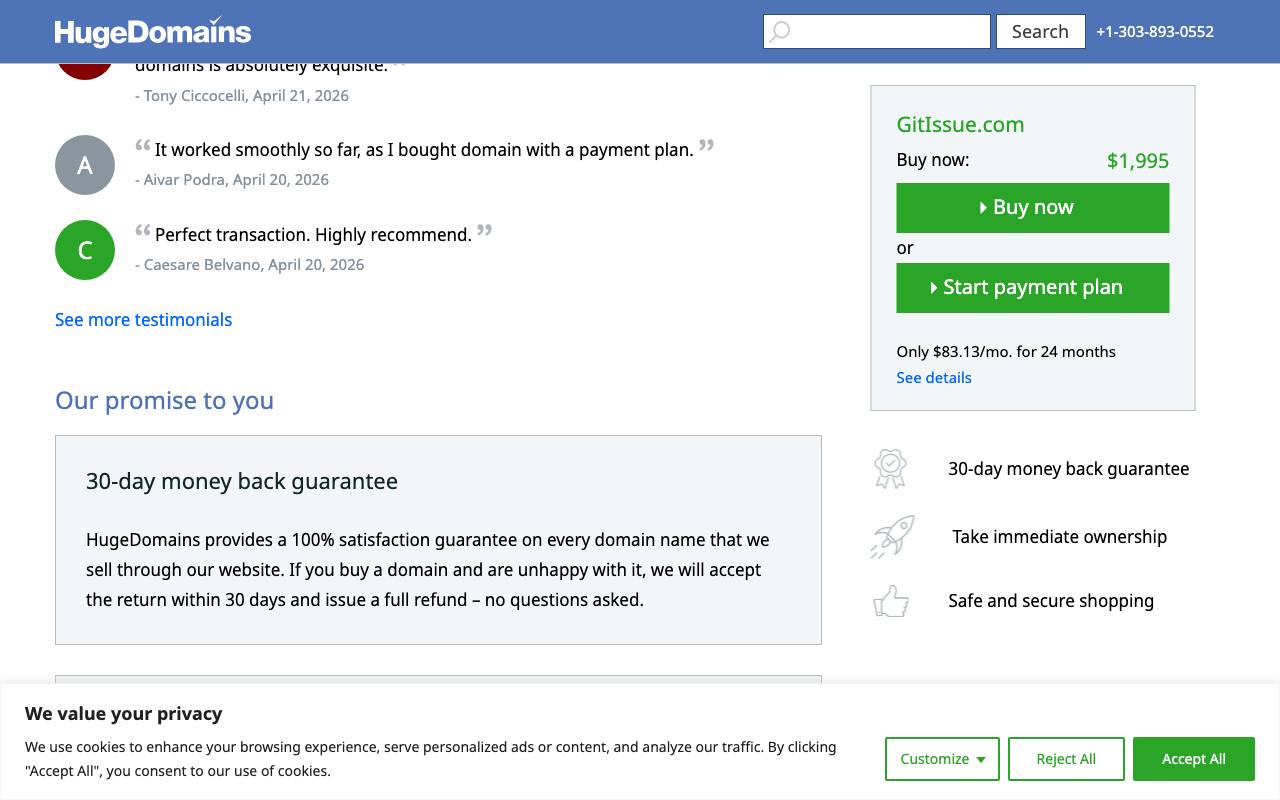Click the gray 'A' reviewer avatar
Viewport: 1280px width, 800px height.
pos(85,165)
